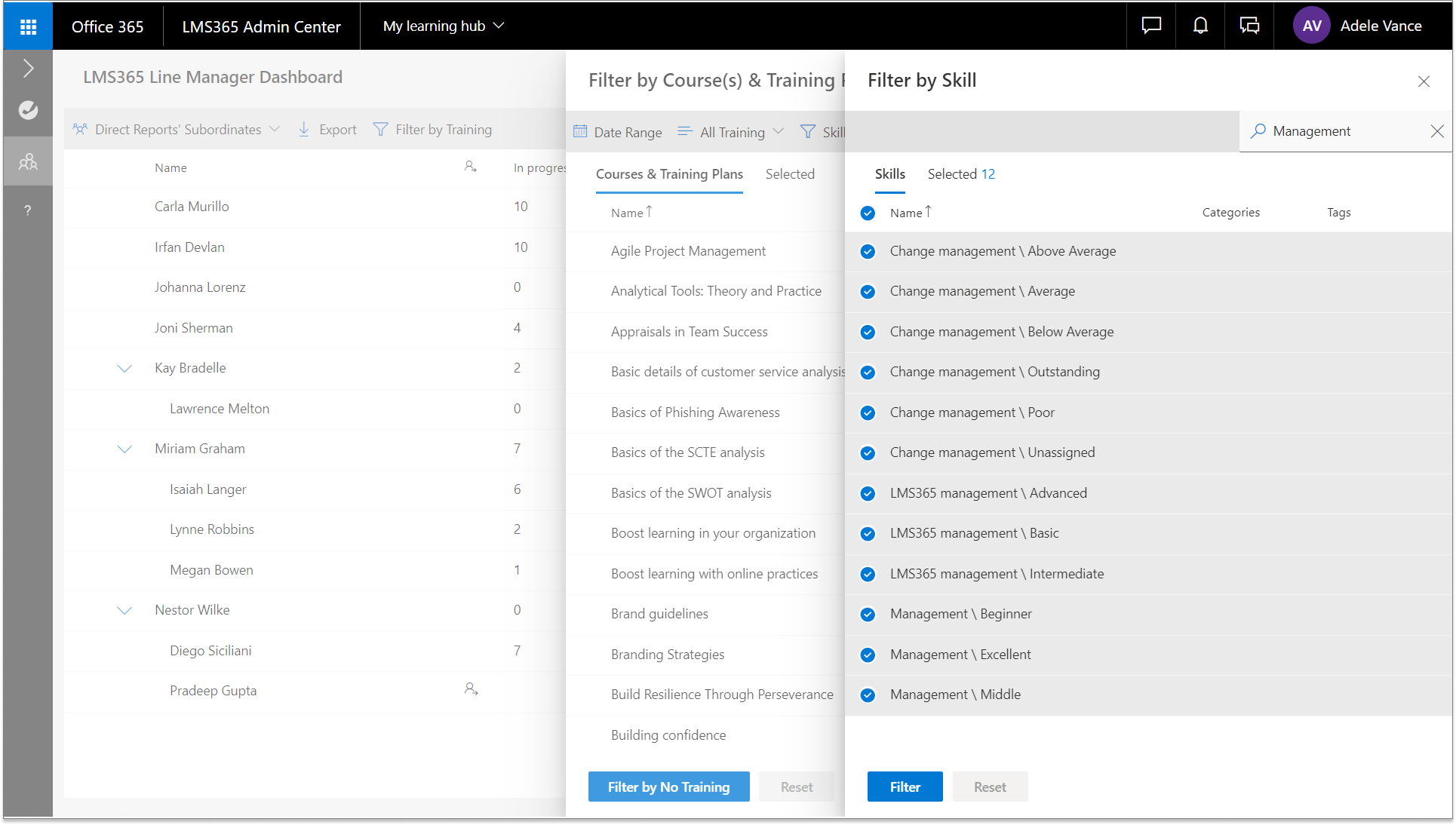This screenshot has height=825, width=1456.
Task: Toggle the select-all checkbox beside Name header
Action: (x=868, y=213)
